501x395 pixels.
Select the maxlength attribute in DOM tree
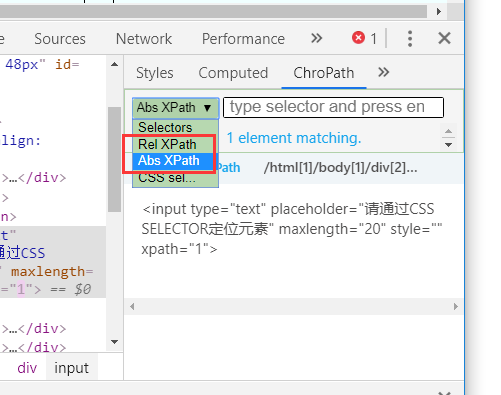tap(48, 272)
